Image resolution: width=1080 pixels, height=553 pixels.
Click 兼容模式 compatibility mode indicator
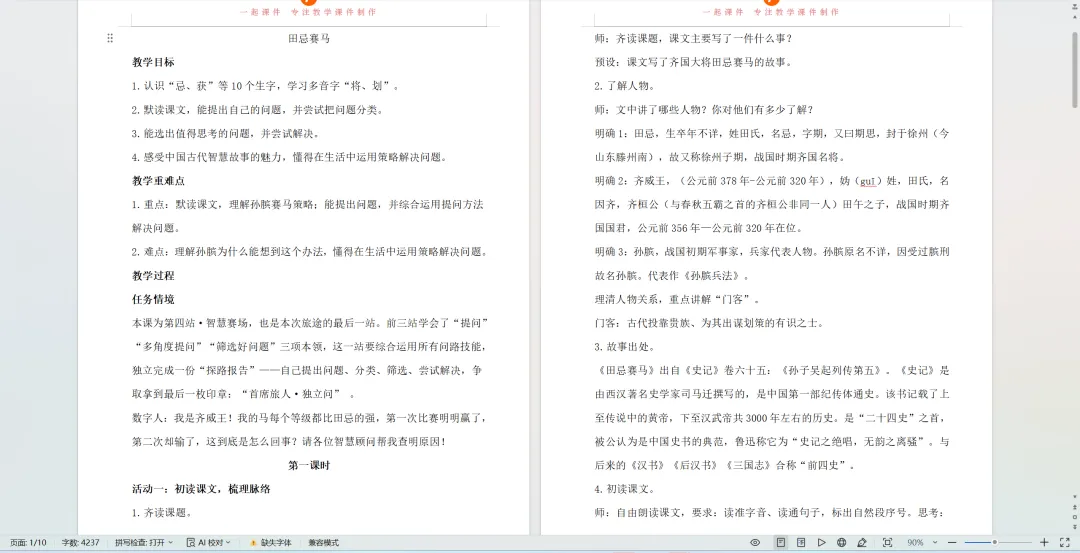point(323,543)
